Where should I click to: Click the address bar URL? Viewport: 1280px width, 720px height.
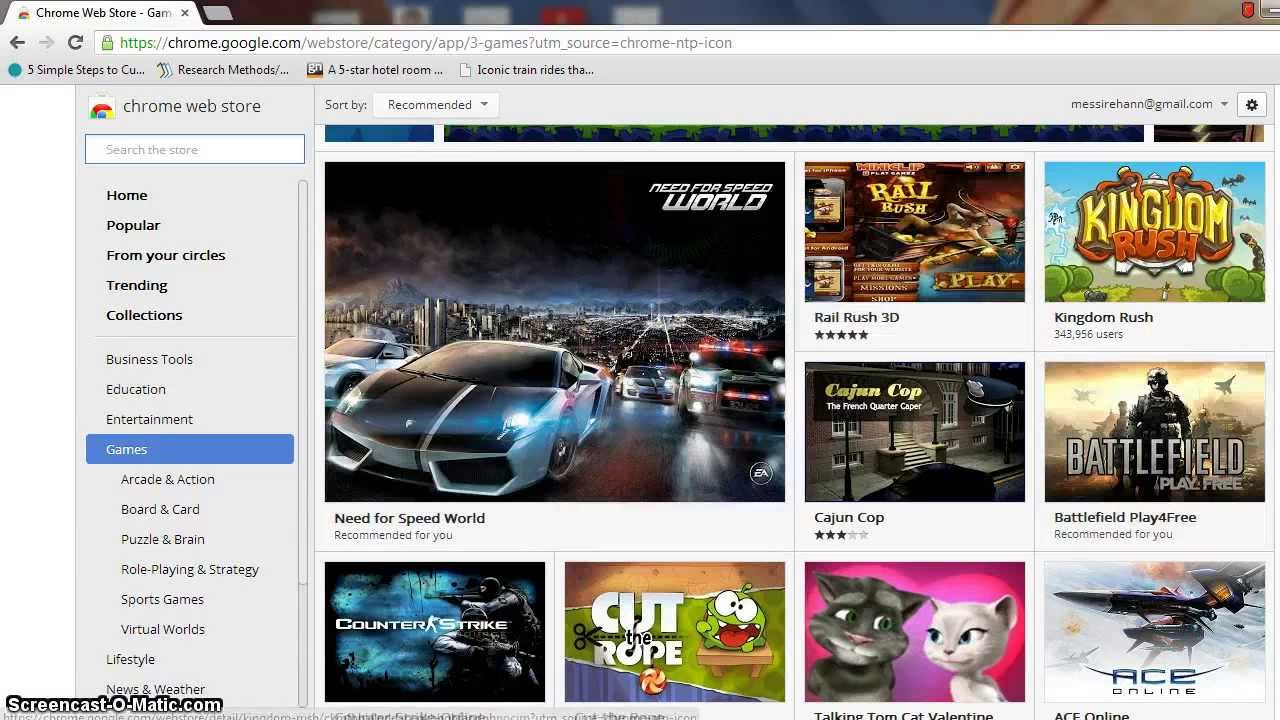click(426, 43)
